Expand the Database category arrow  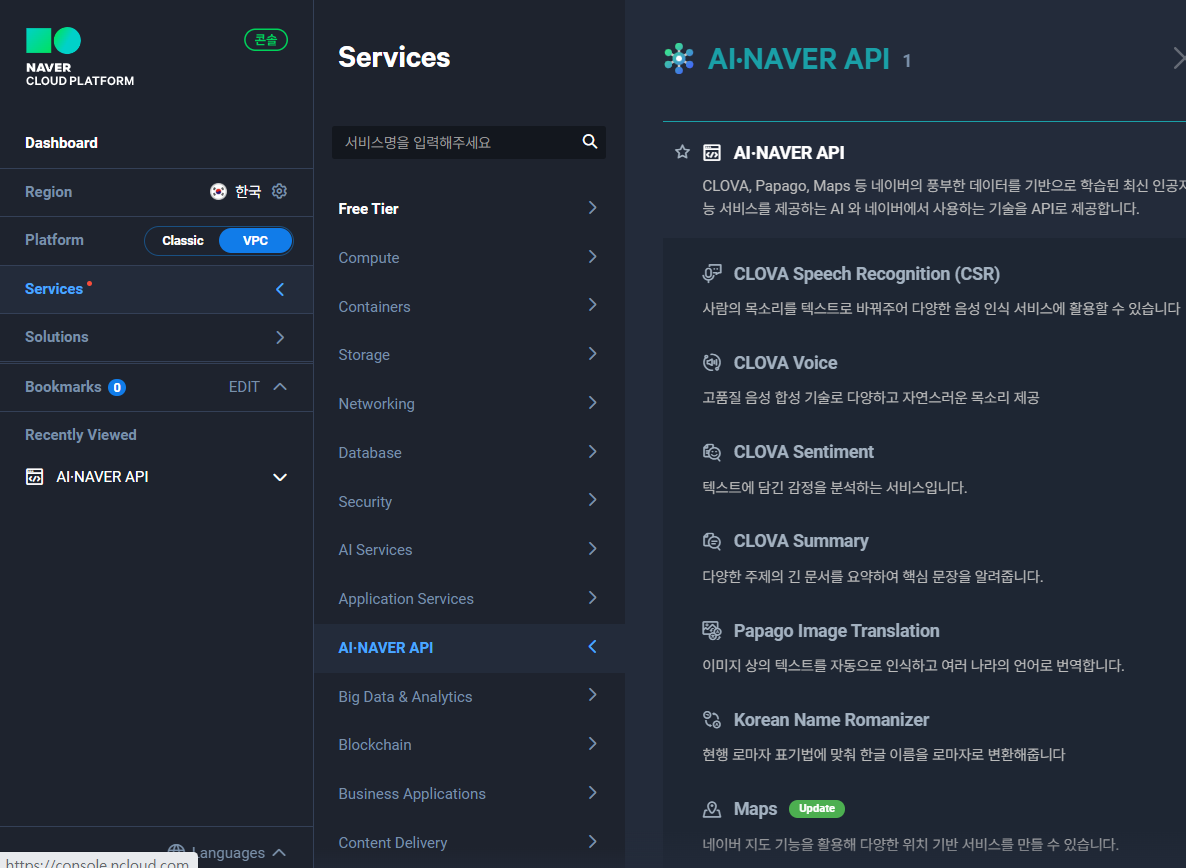592,451
